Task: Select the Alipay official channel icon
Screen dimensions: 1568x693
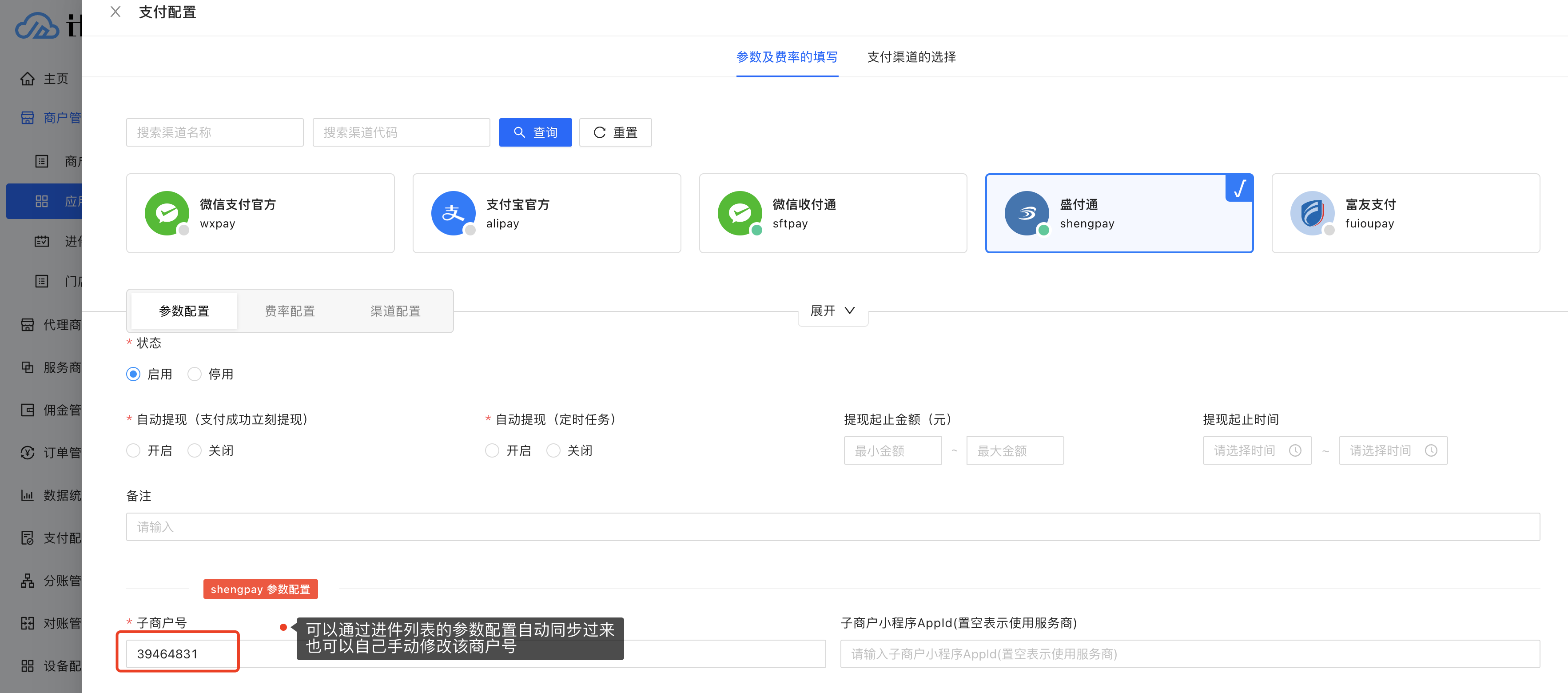Action: (x=453, y=213)
